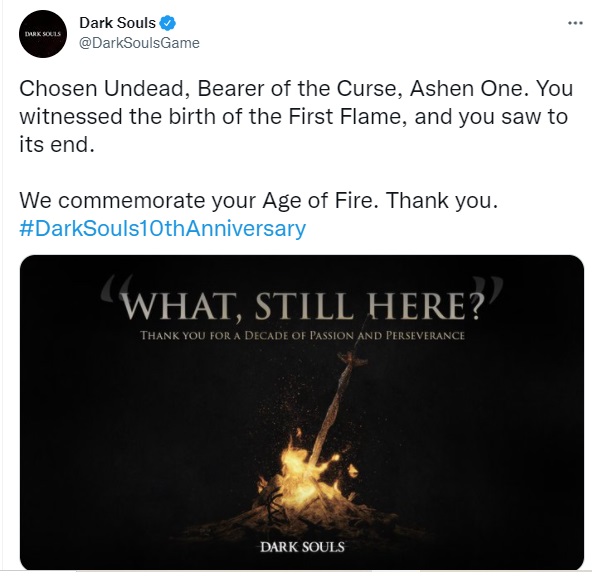Click the "Thank you." text before the hashtag
612x587 pixels.
(442, 201)
